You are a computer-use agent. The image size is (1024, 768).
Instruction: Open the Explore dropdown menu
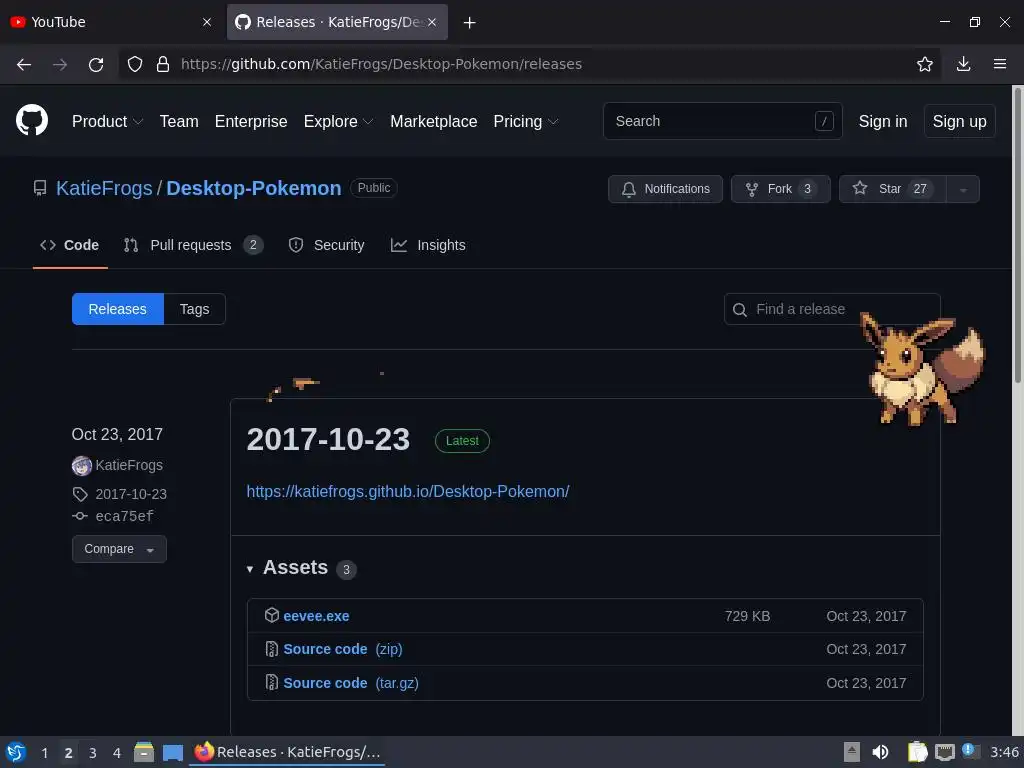[x=338, y=121]
